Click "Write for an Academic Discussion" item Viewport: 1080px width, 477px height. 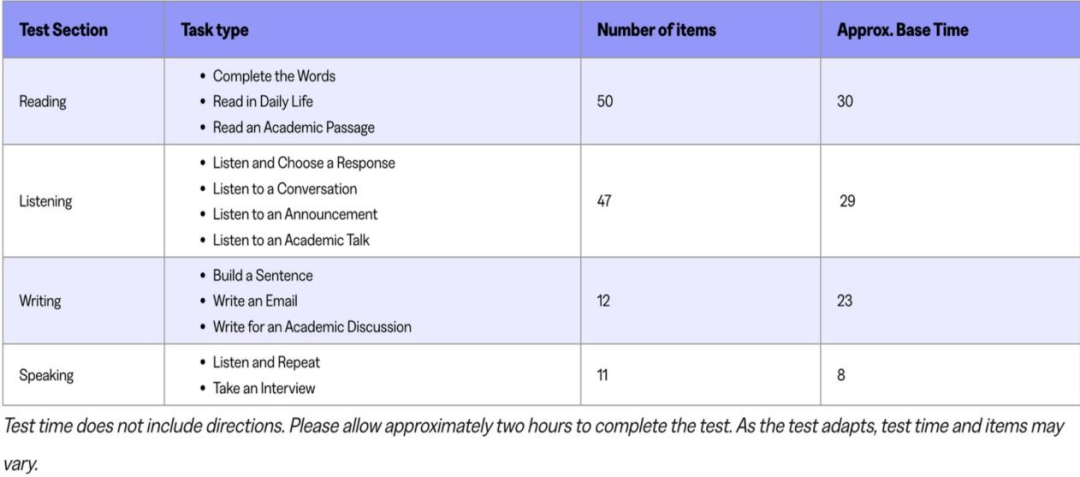pyautogui.click(x=312, y=327)
